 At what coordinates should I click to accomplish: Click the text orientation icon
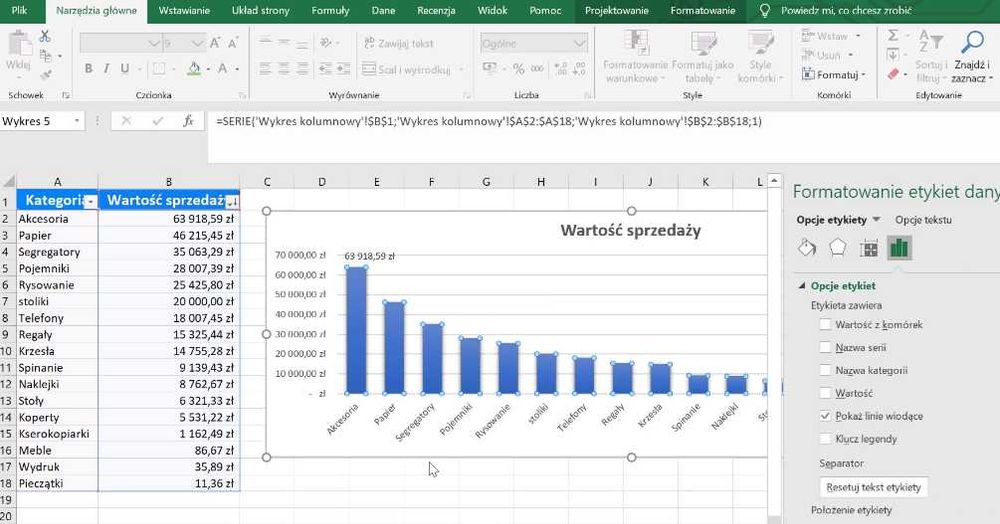point(326,43)
